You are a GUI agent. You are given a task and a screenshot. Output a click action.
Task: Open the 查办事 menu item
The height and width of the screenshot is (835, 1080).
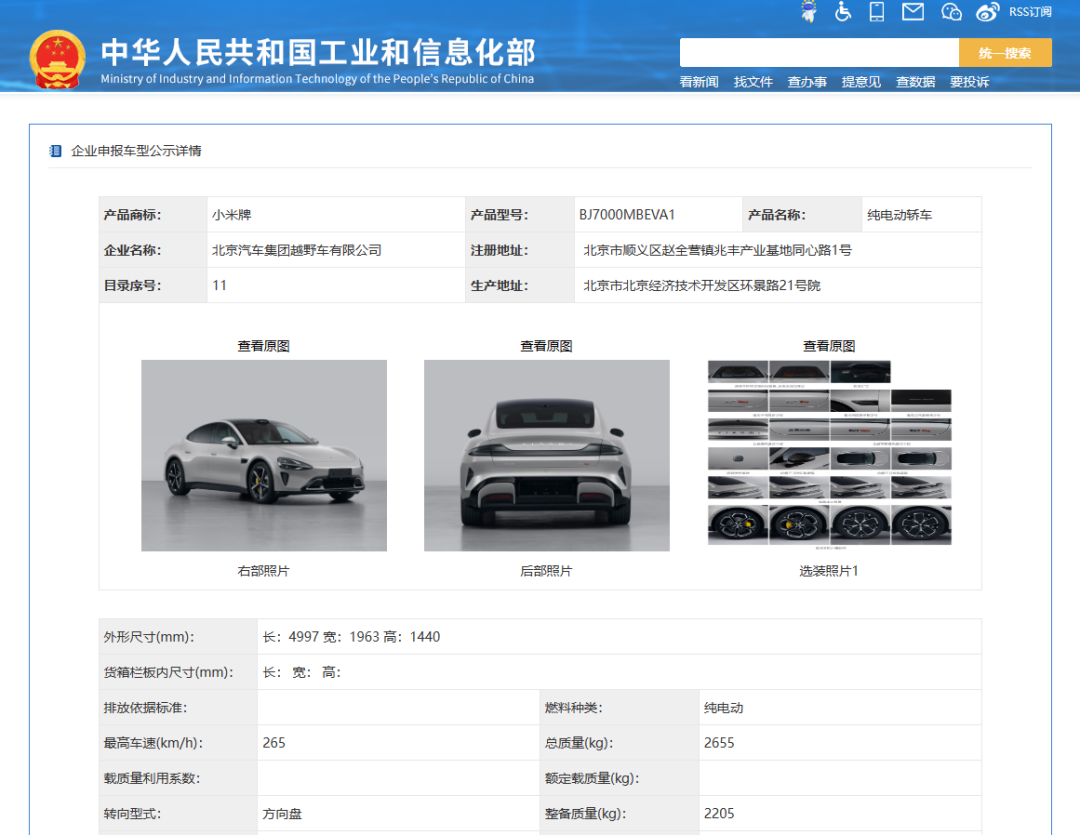tap(807, 82)
